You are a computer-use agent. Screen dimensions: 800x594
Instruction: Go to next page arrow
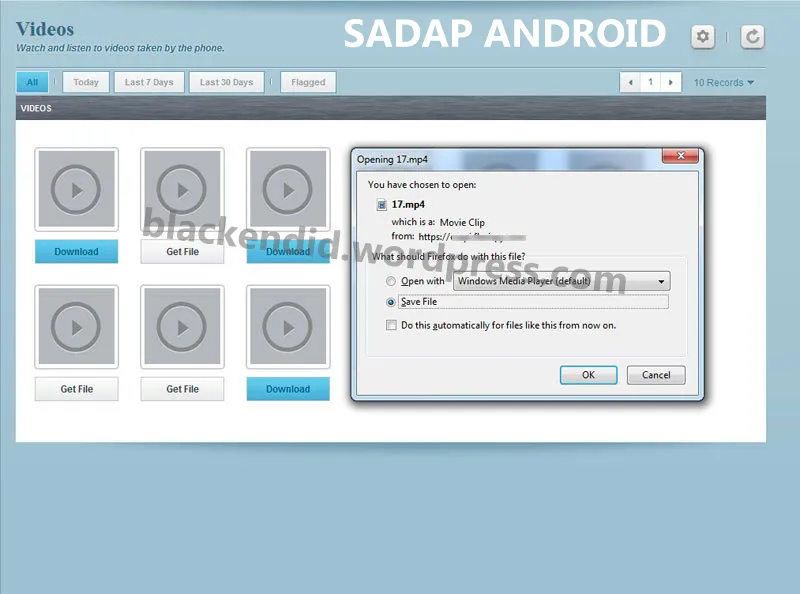[x=671, y=82]
